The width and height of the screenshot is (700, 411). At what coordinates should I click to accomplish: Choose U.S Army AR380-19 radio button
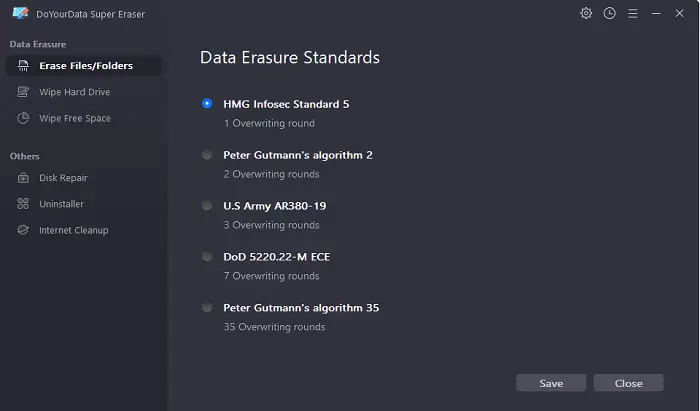[207, 206]
